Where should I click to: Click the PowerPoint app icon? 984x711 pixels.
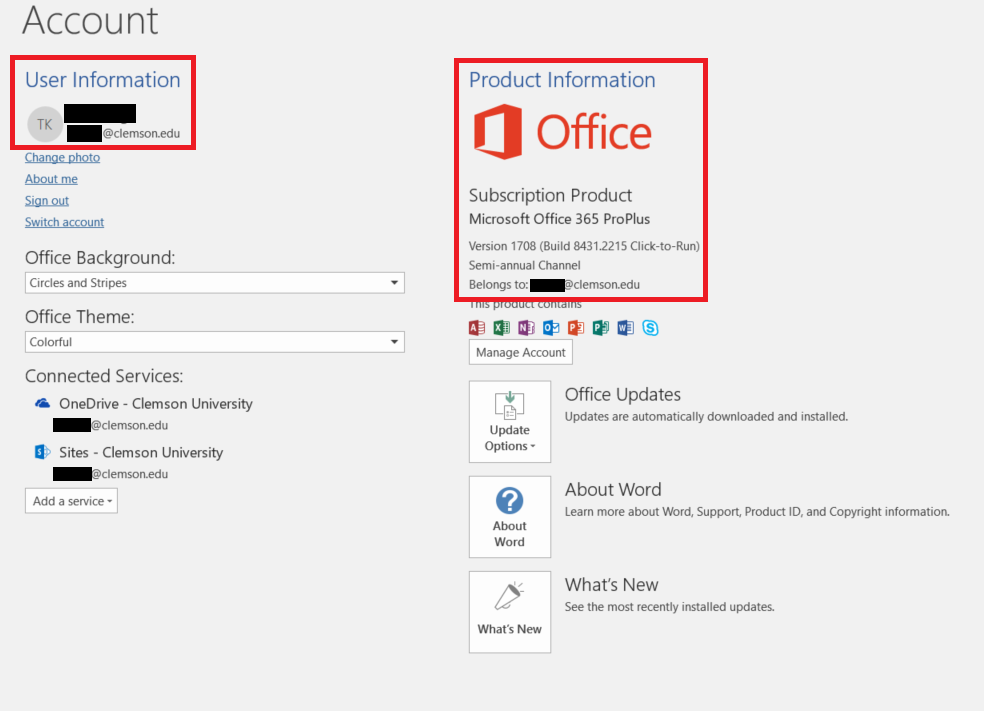pyautogui.click(x=575, y=328)
